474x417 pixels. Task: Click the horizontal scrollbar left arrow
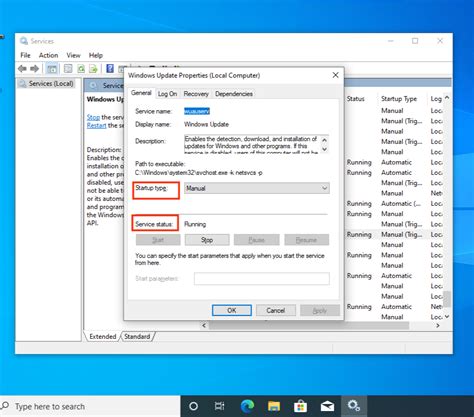[204, 326]
